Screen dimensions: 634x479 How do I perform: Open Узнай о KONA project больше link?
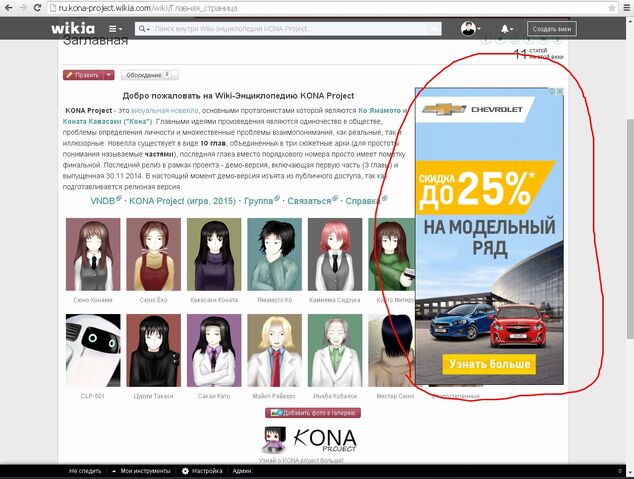click(x=301, y=460)
